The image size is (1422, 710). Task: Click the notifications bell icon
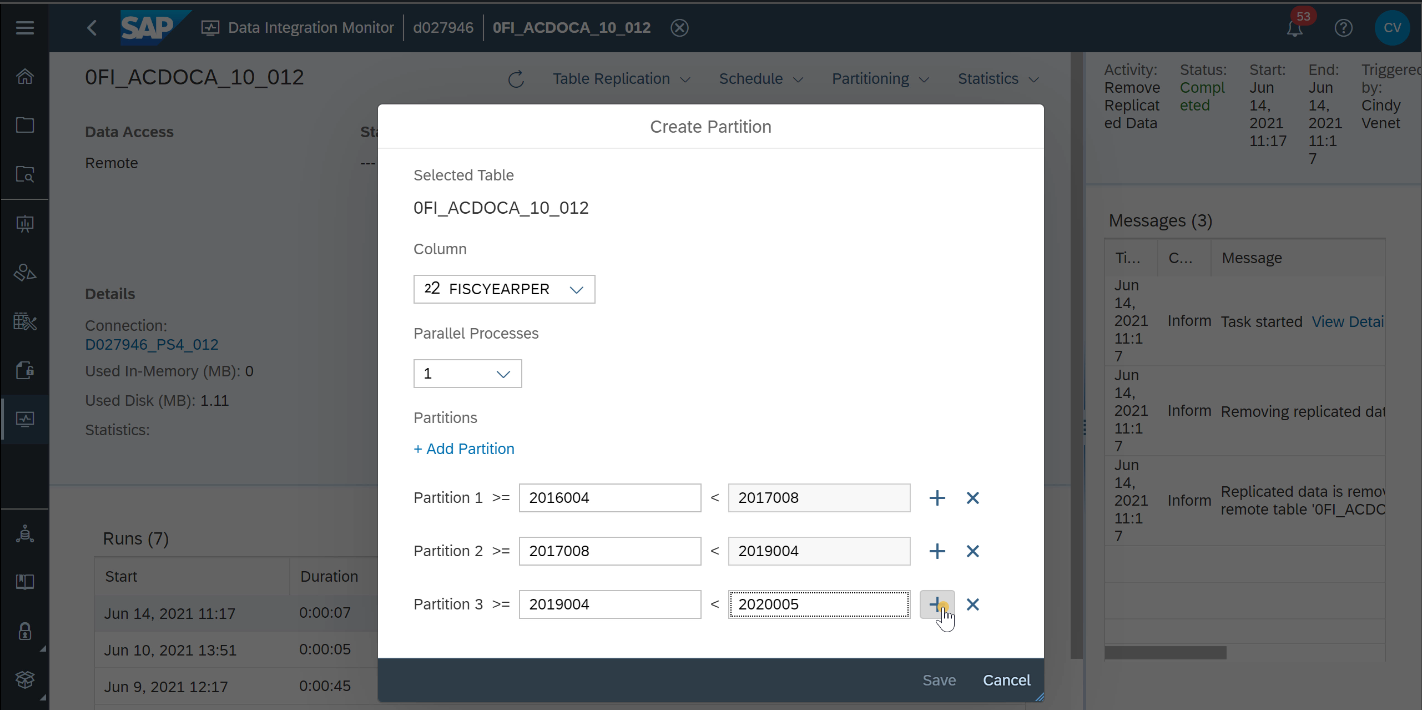pyautogui.click(x=1295, y=28)
